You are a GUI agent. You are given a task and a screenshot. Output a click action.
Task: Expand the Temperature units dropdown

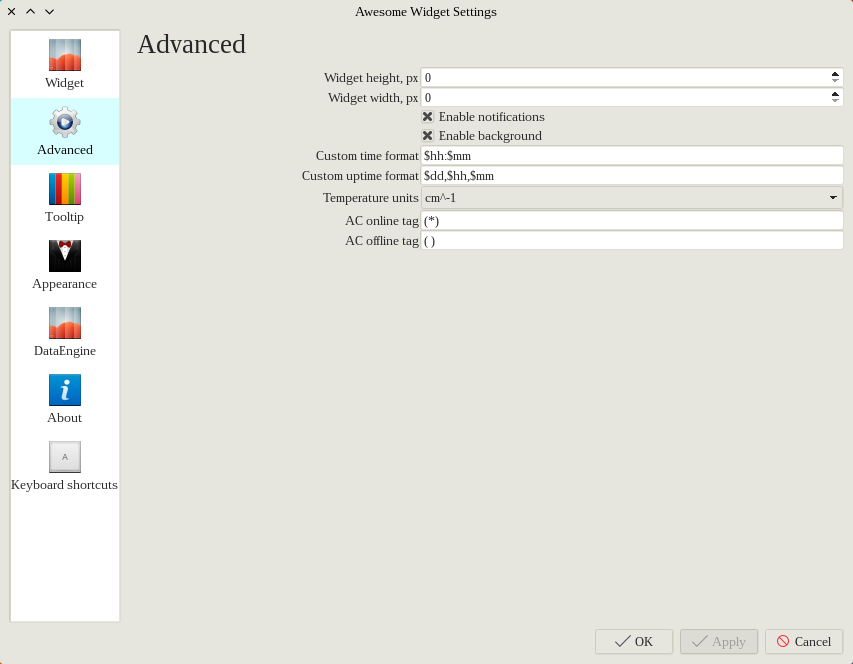click(632, 198)
